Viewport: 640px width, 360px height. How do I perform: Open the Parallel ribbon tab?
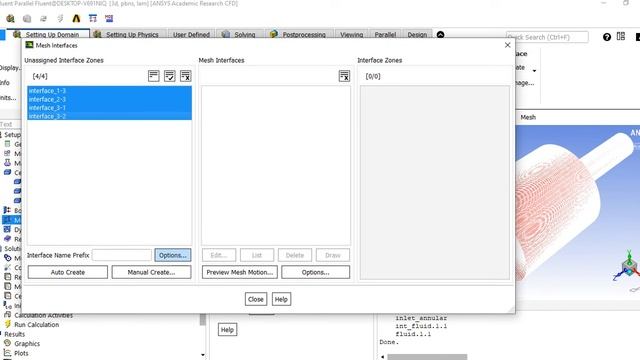point(385,35)
